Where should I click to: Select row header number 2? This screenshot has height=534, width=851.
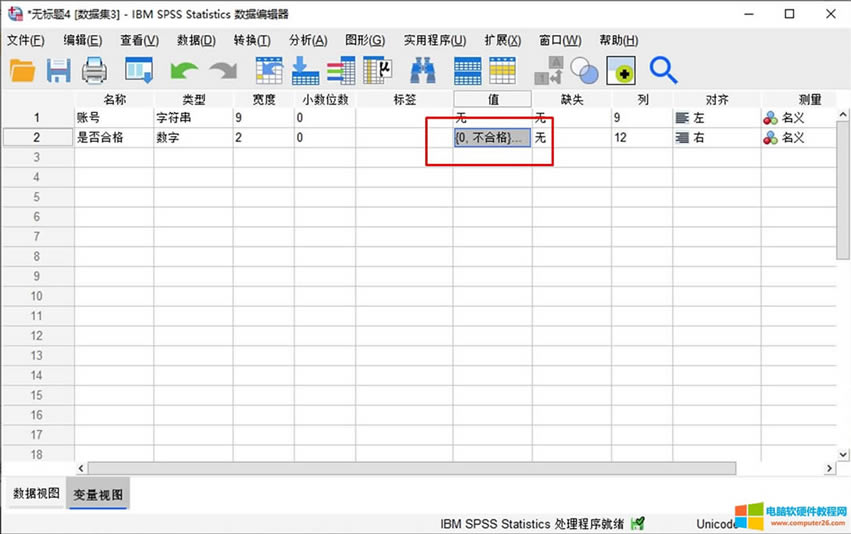(37, 138)
